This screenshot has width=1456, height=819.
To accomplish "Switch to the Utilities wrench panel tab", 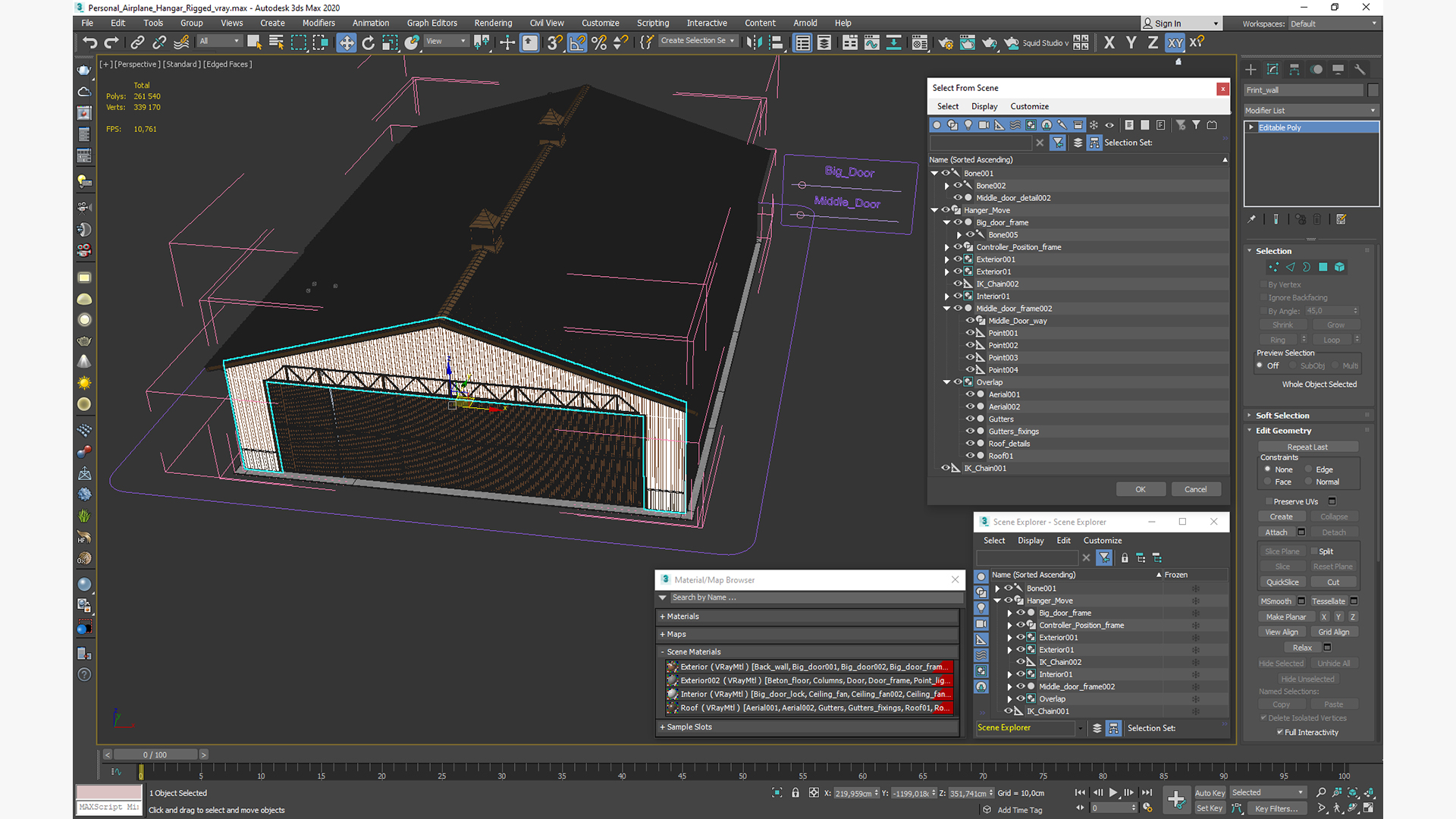I will click(x=1360, y=69).
